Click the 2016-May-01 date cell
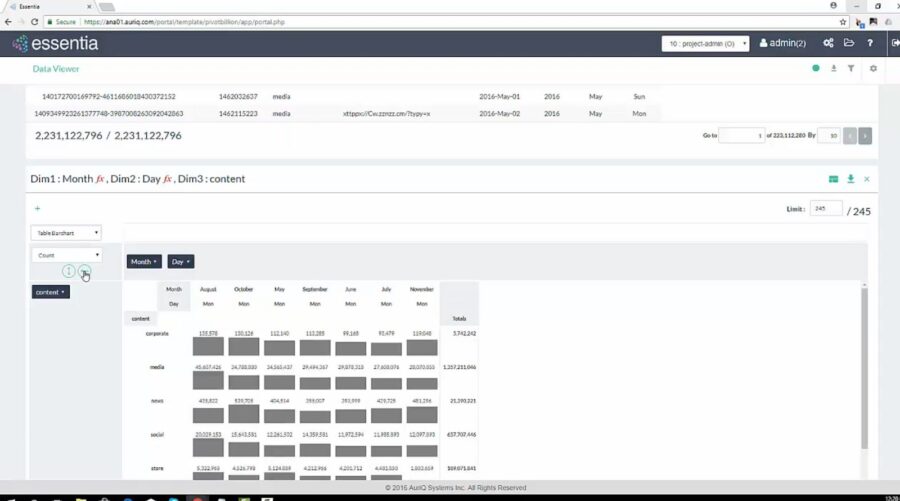Viewport: 900px width, 501px height. click(499, 97)
